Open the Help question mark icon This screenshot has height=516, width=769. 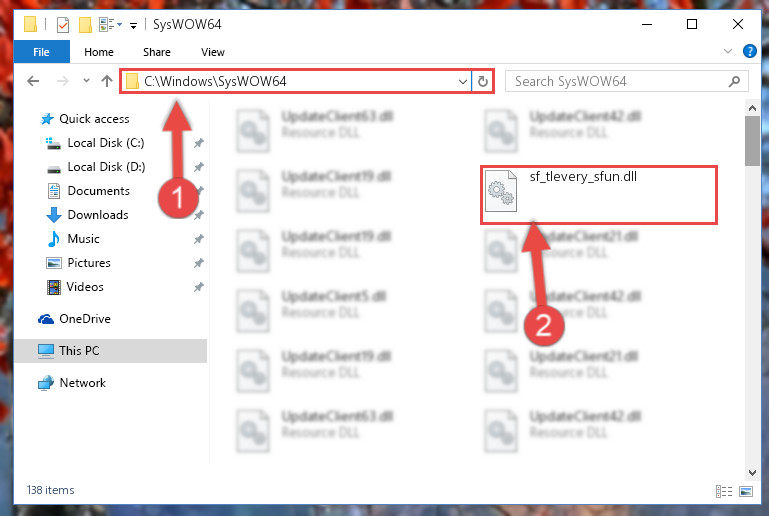click(749, 51)
